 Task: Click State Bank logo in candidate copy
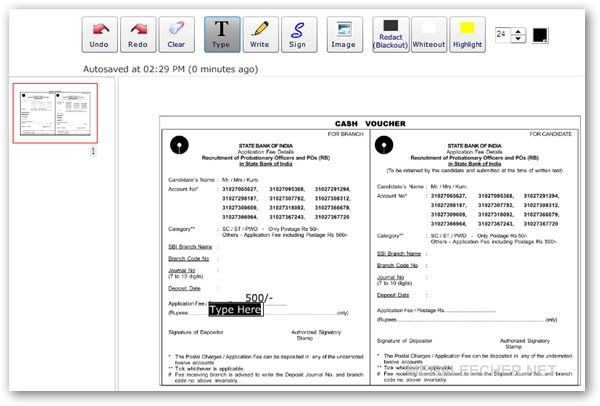[x=384, y=145]
